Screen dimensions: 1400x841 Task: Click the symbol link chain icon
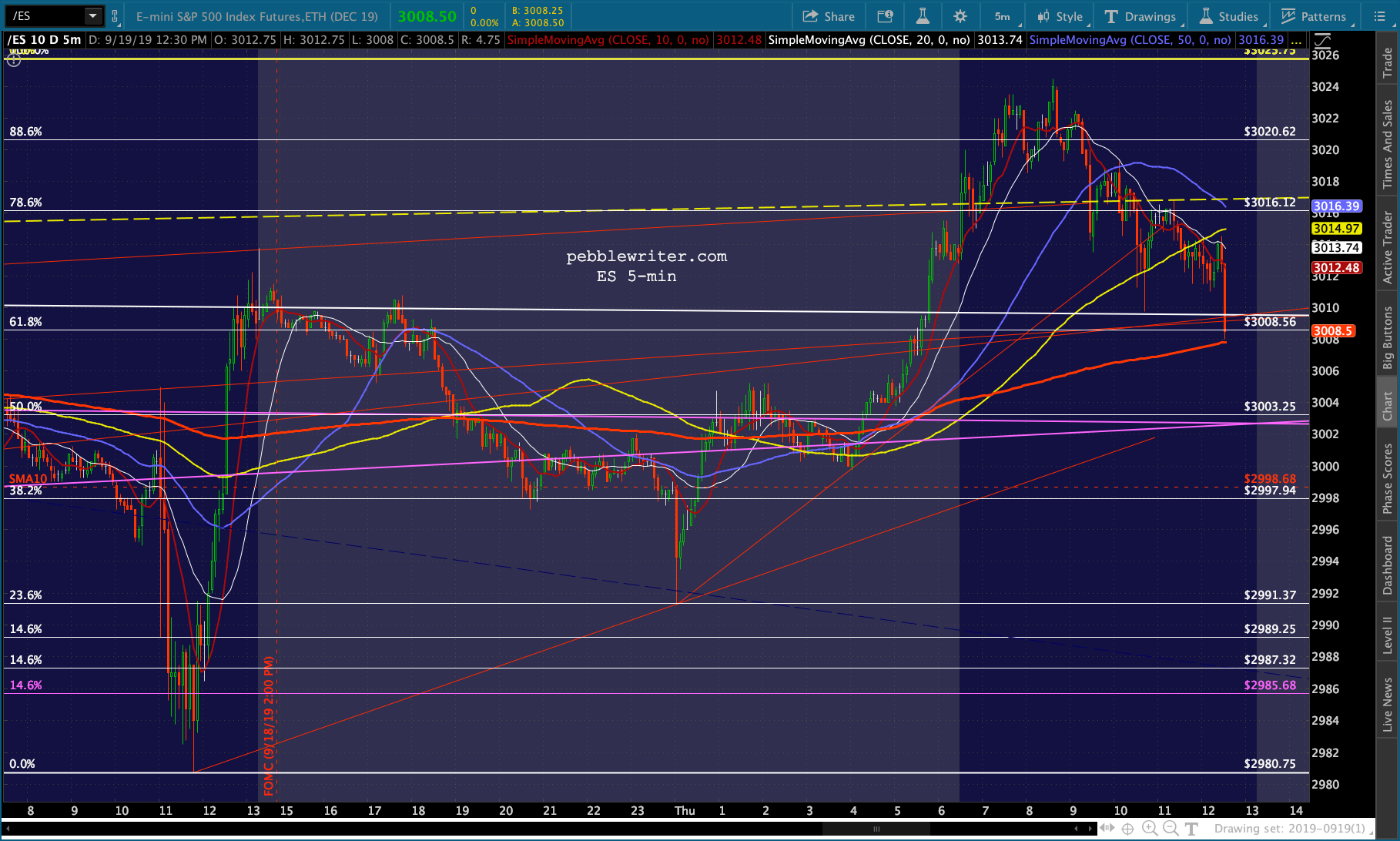coord(116,15)
